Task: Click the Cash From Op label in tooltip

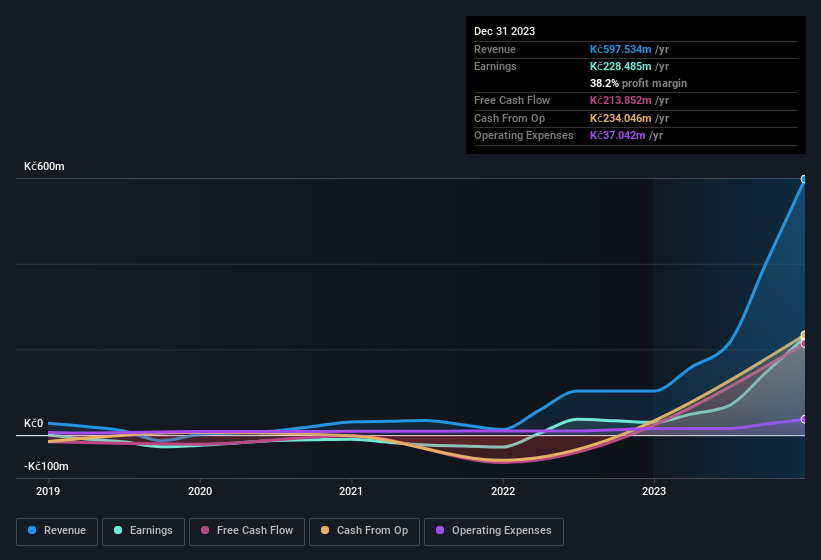Action: click(509, 118)
